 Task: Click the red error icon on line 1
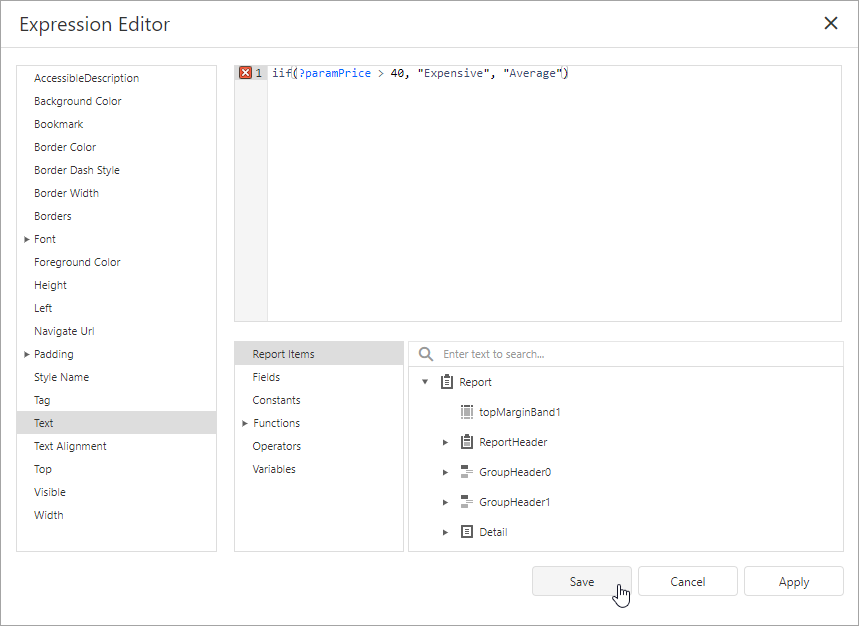(245, 72)
